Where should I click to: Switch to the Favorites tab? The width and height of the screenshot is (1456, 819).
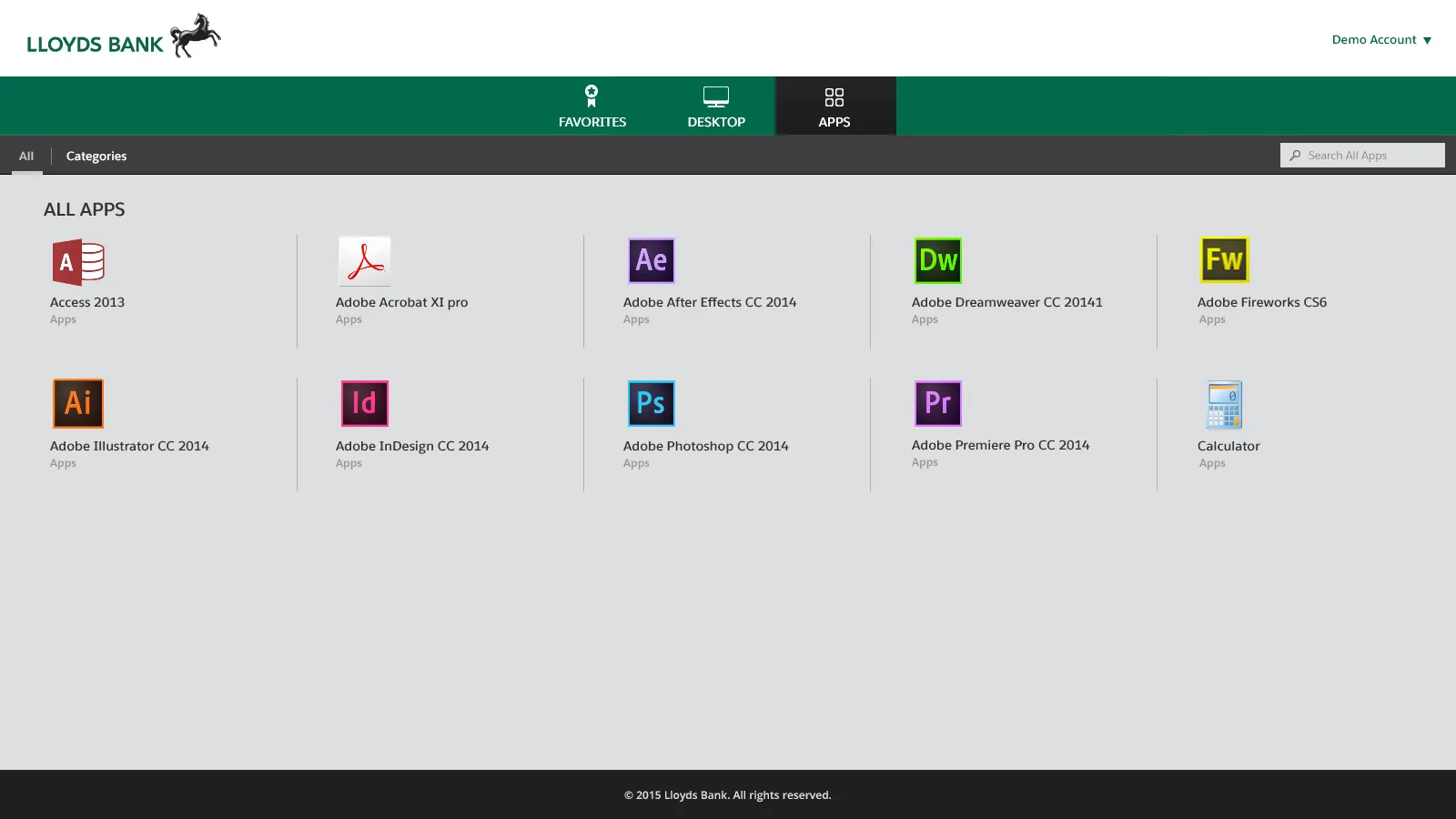[x=592, y=106]
